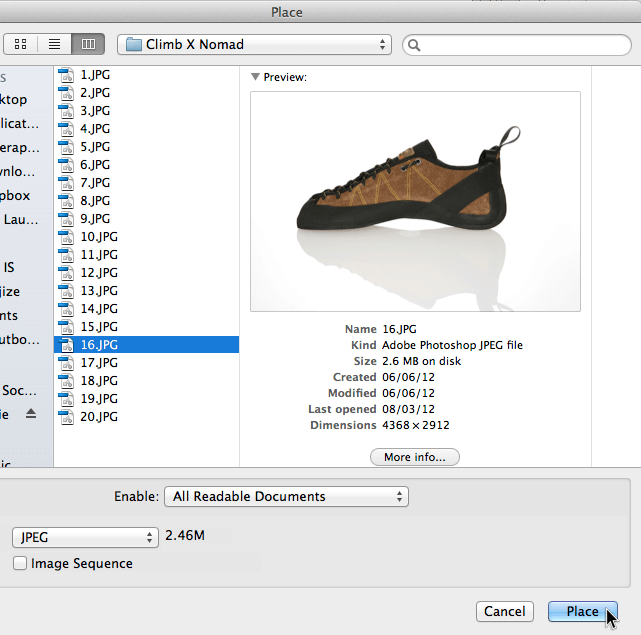The height and width of the screenshot is (635, 641).
Task: Click the file icon of 12.JPG
Action: pyautogui.click(x=66, y=273)
